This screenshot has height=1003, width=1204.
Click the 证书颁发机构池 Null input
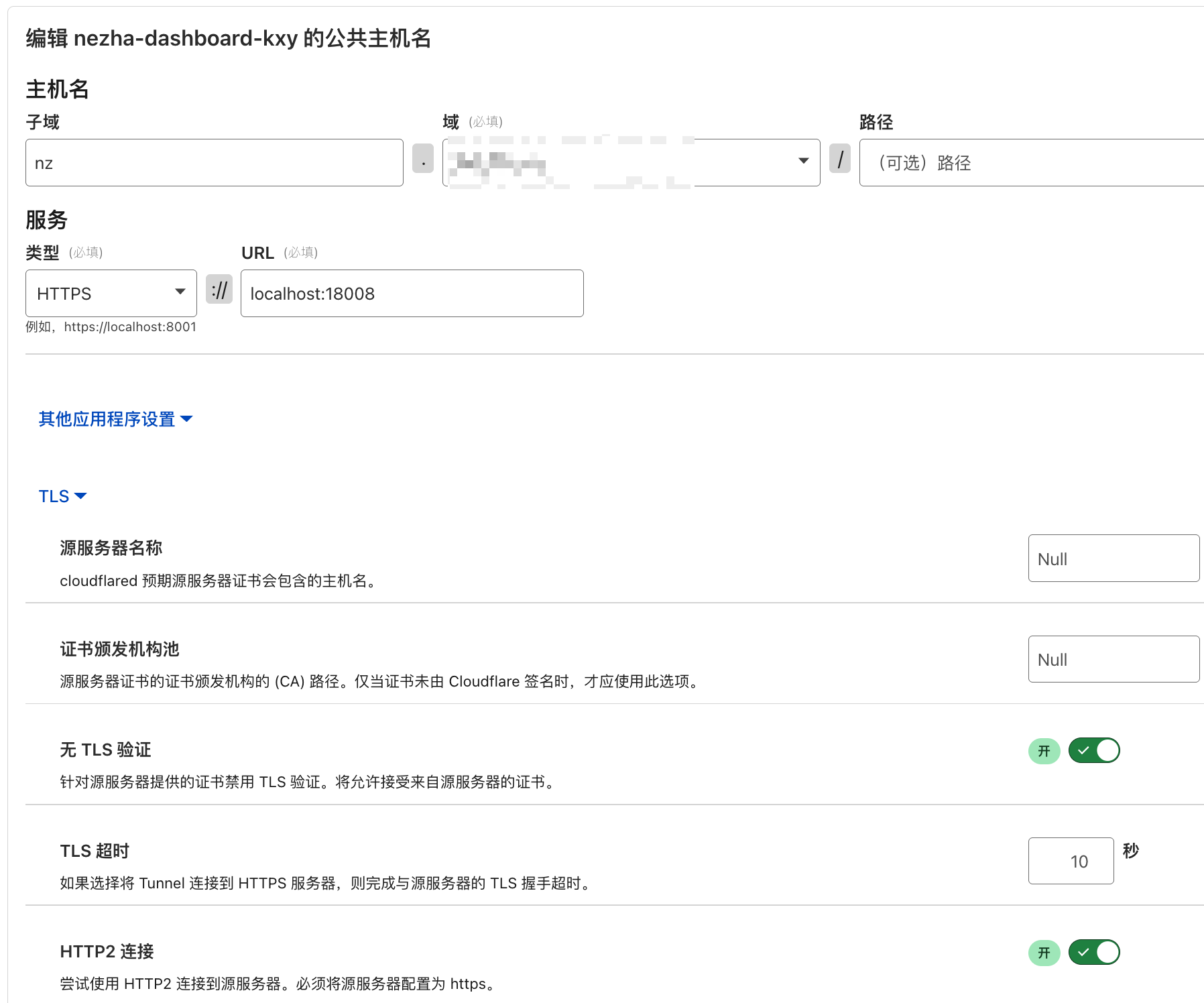1113,659
